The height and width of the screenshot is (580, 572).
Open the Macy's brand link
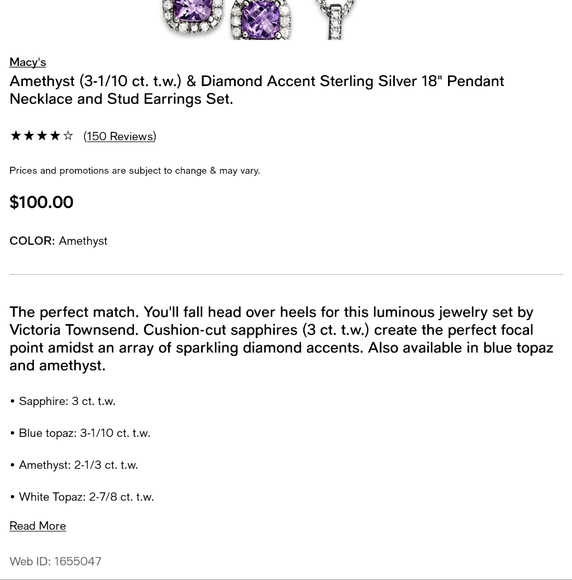(28, 62)
